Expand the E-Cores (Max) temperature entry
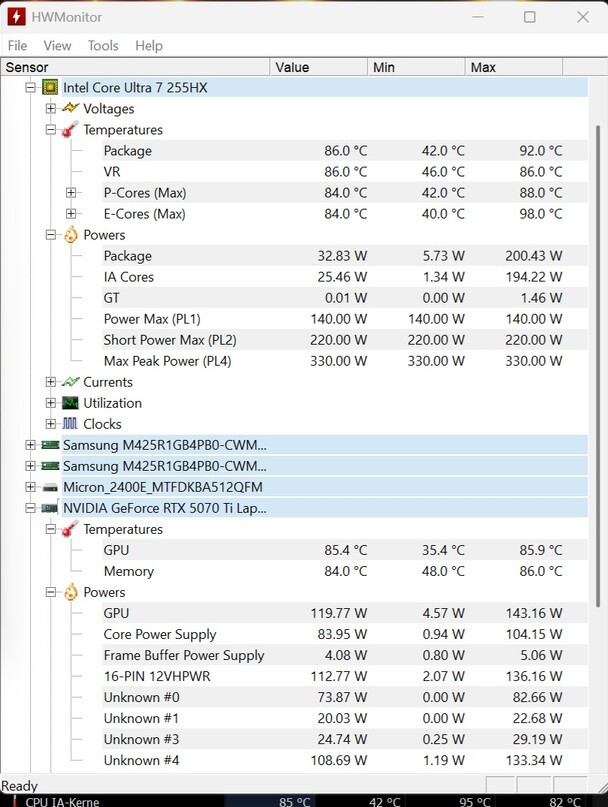The image size is (608, 807). pos(71,214)
